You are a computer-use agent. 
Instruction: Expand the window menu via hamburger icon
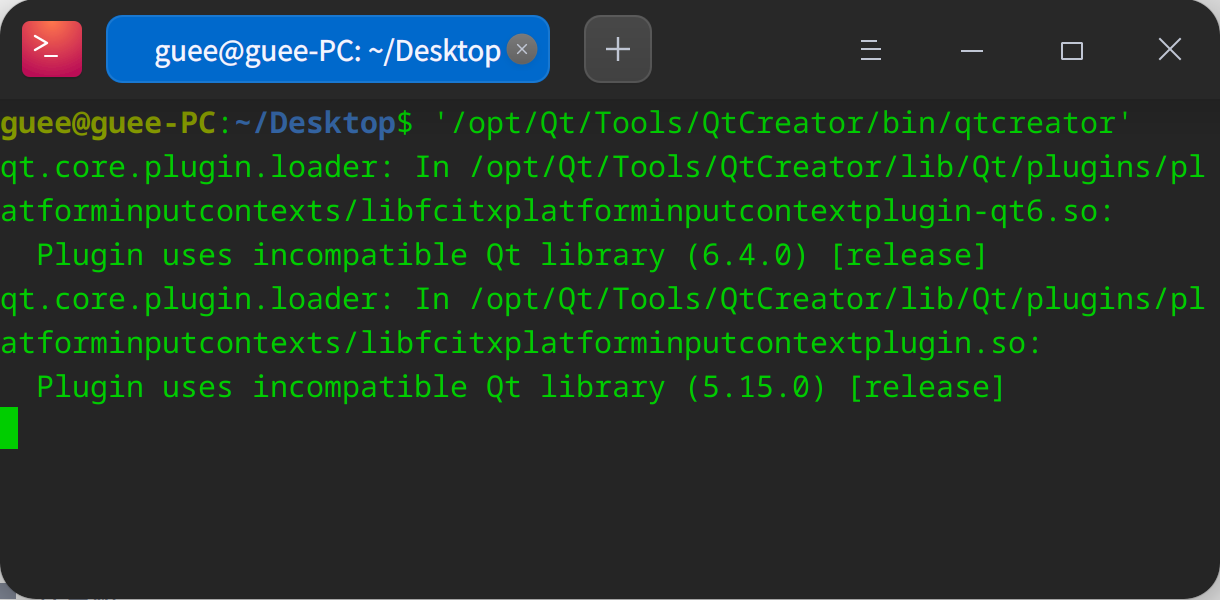(x=869, y=48)
